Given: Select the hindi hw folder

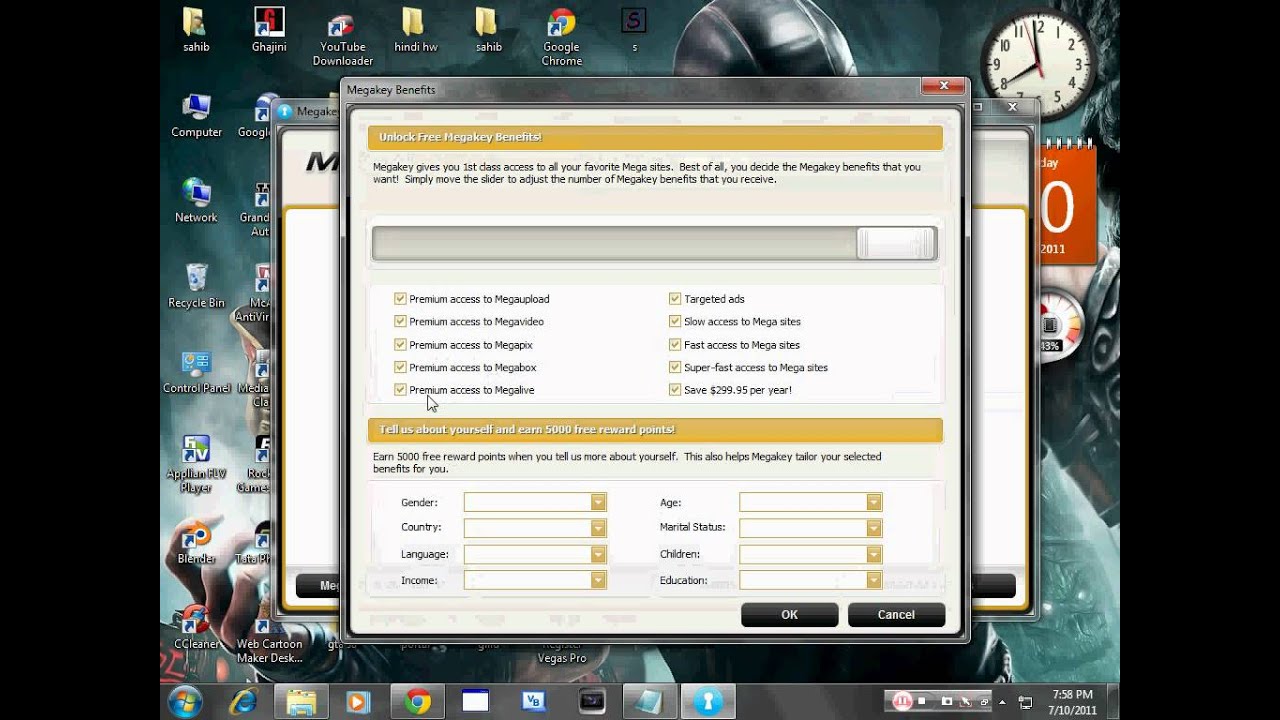Looking at the screenshot, I should (415, 30).
